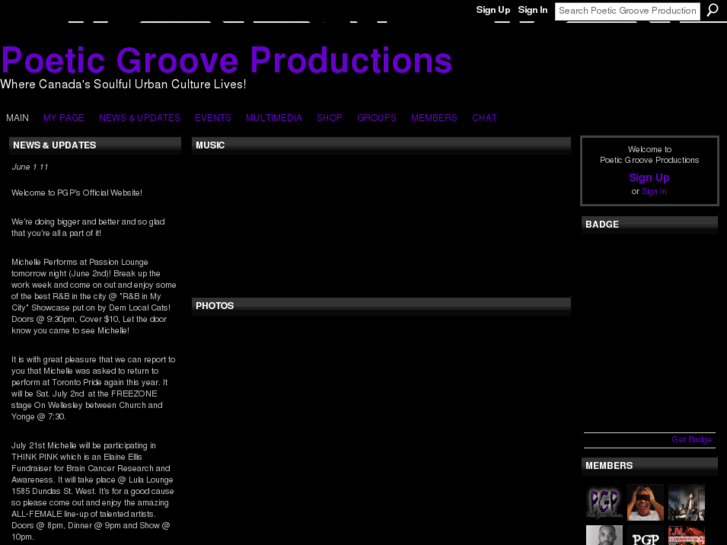Open the NEWS & UPDATES tab

click(x=140, y=118)
